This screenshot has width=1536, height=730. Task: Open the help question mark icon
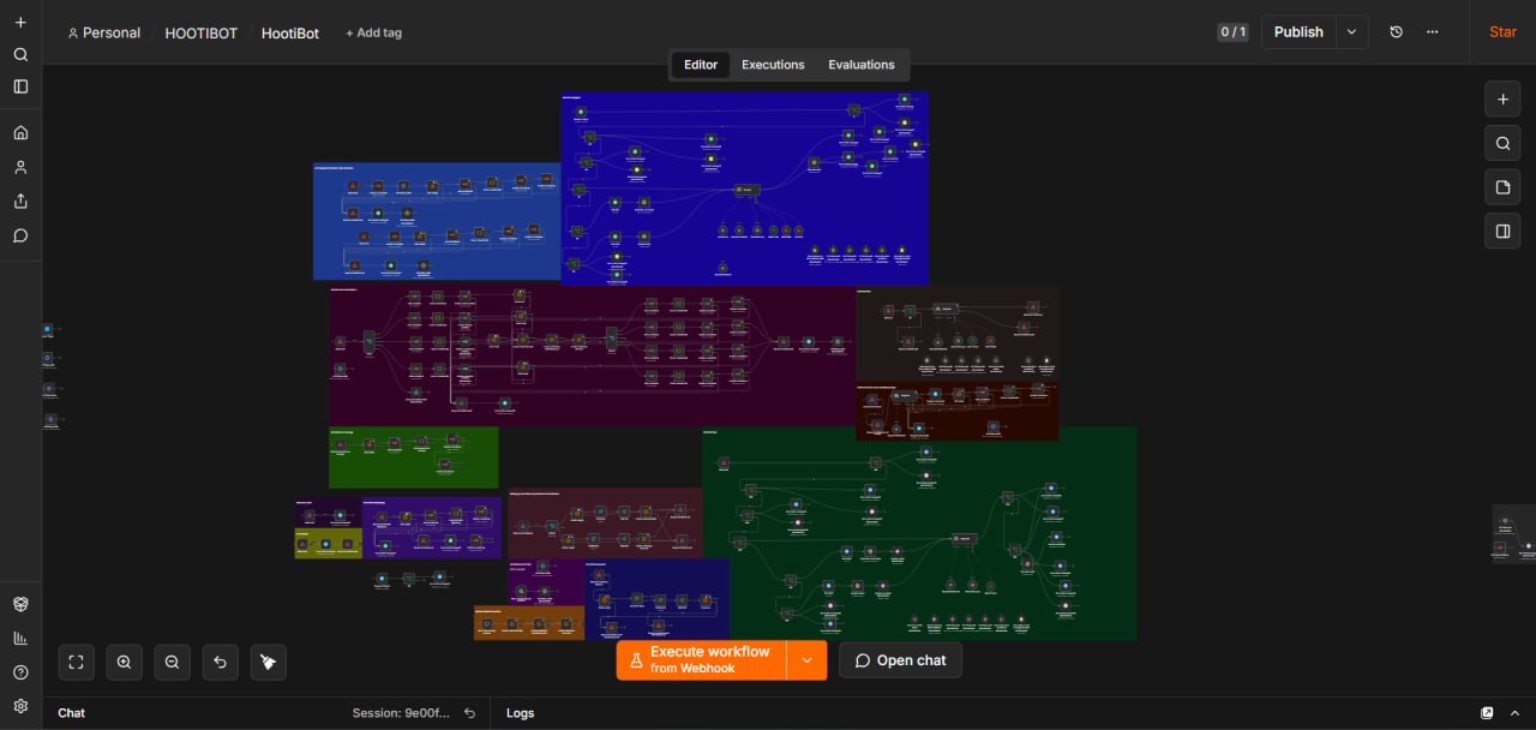click(x=20, y=672)
